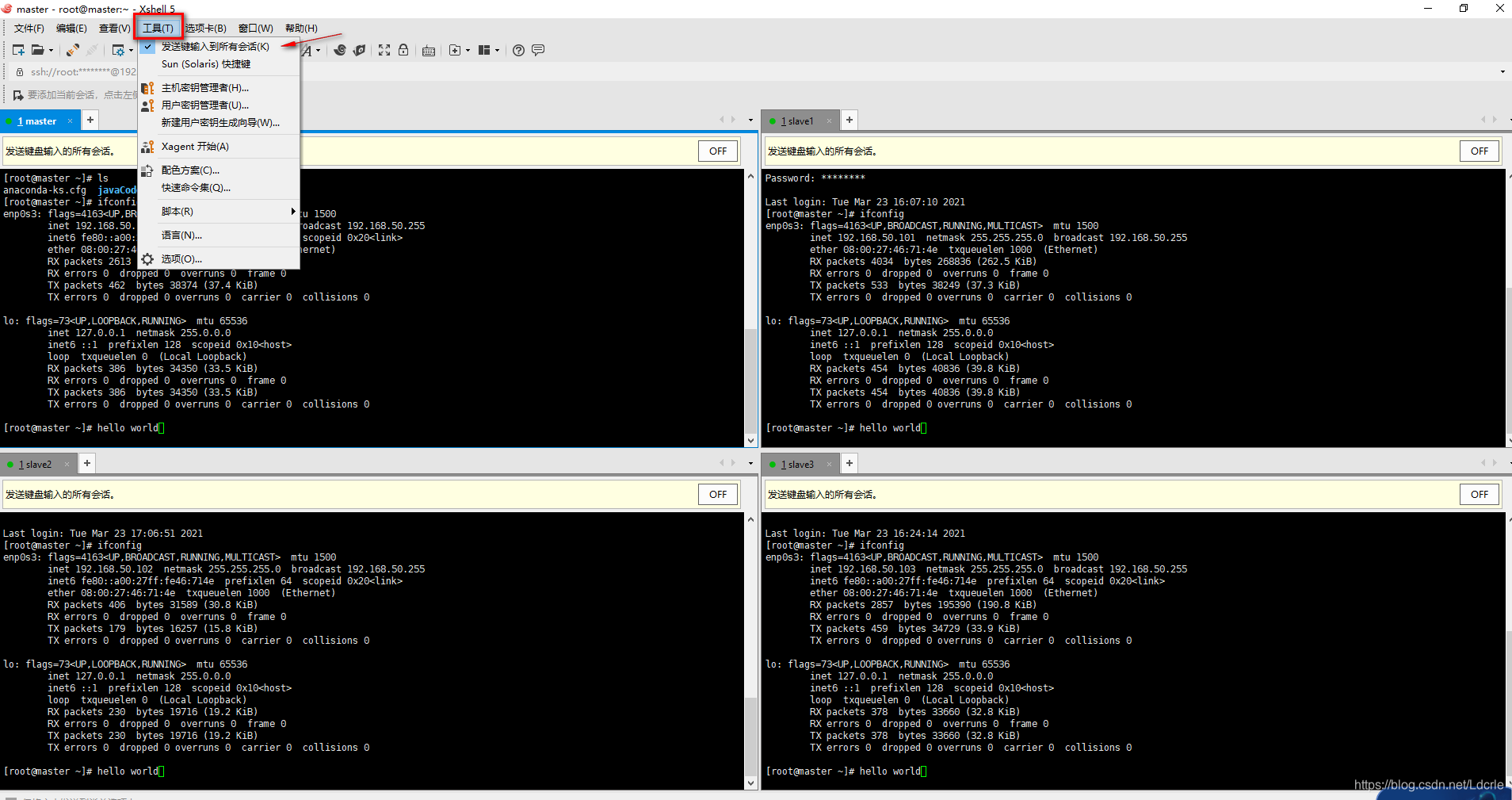Click the new tab group icon
This screenshot has width=1512, height=800.
[455, 50]
